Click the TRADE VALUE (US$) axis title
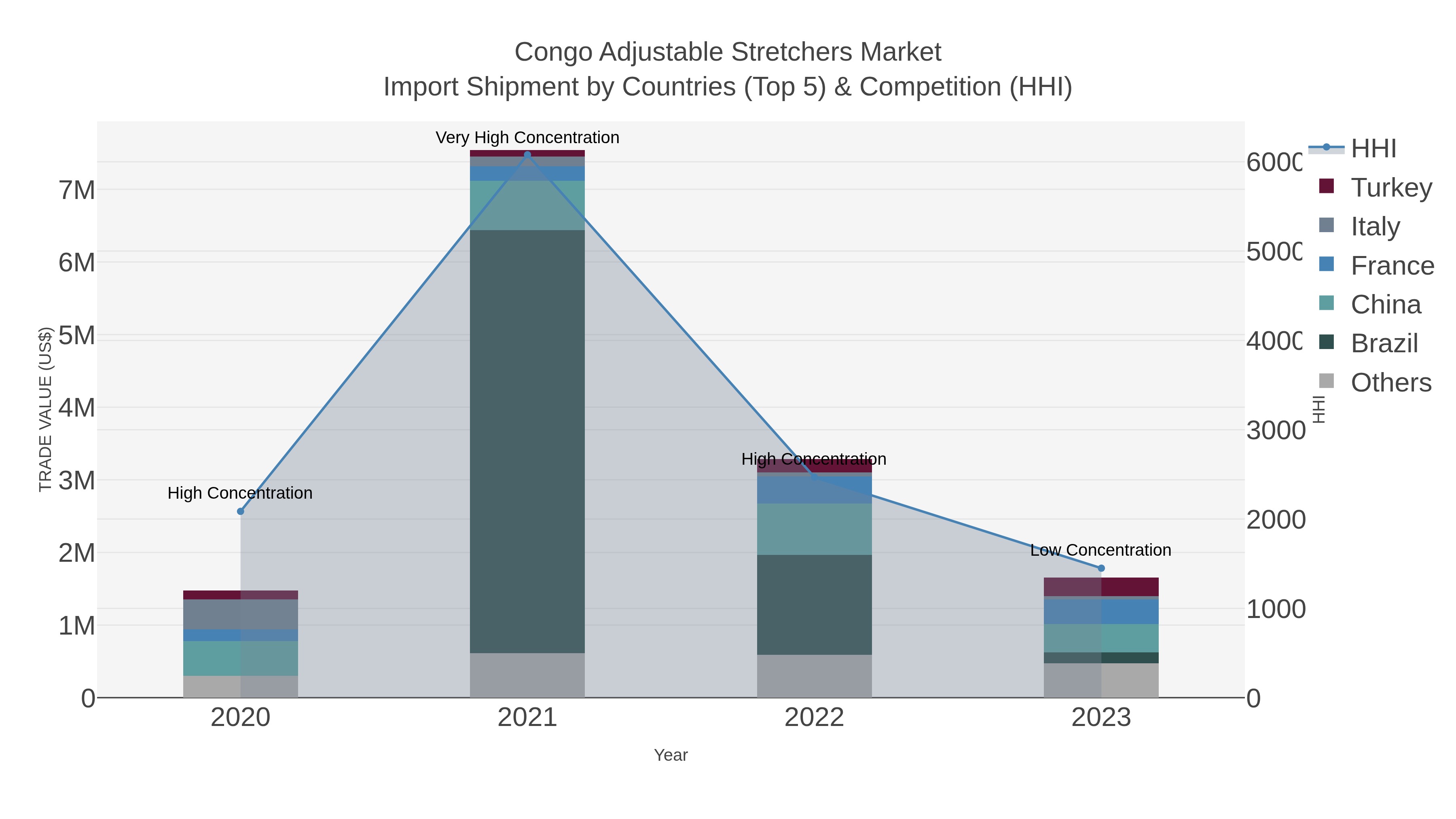Screen dimensions: 1456x819 (x=45, y=409)
